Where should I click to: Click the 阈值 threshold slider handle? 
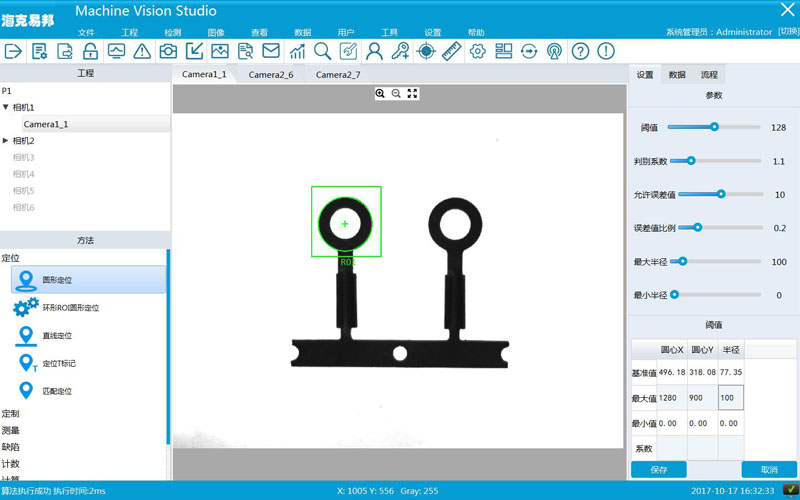(x=714, y=127)
